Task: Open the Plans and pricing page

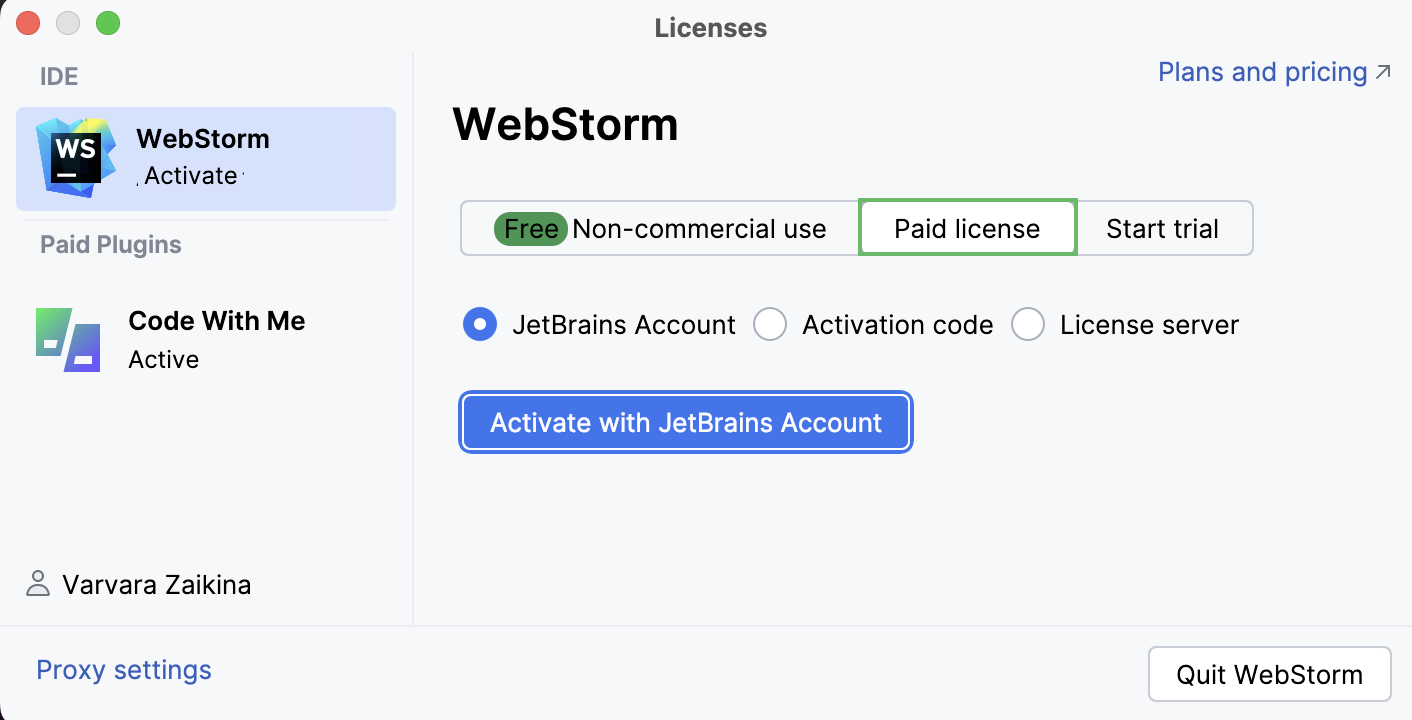Action: (1261, 71)
